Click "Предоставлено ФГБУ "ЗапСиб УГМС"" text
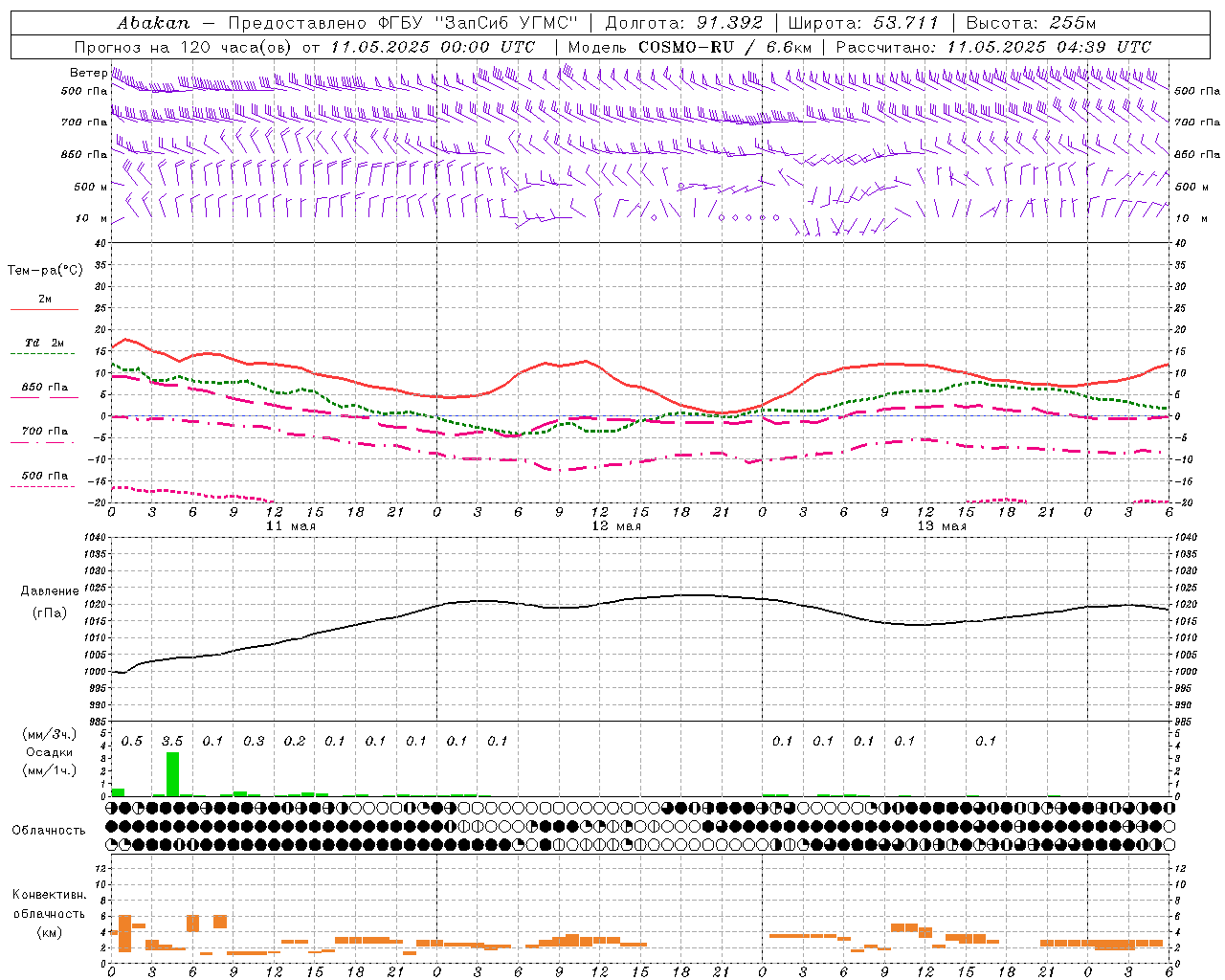The image size is (1225, 980). [403, 23]
